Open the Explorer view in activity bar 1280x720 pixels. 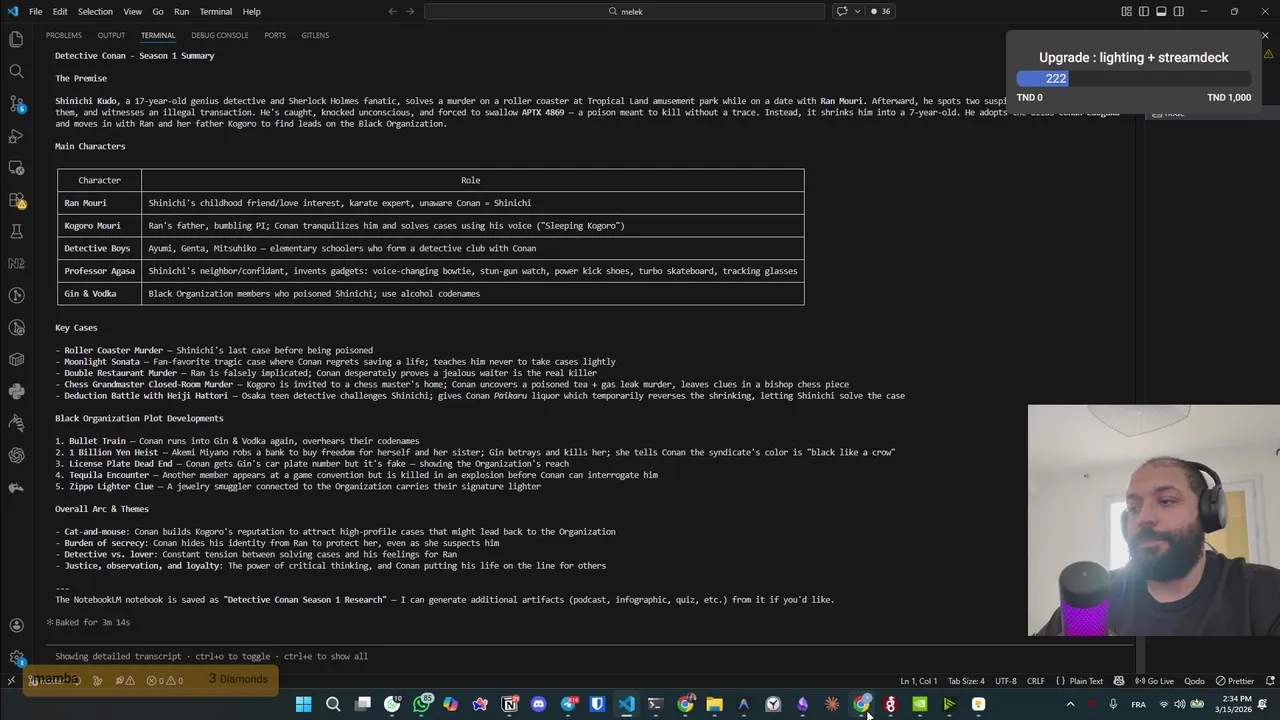[16, 39]
